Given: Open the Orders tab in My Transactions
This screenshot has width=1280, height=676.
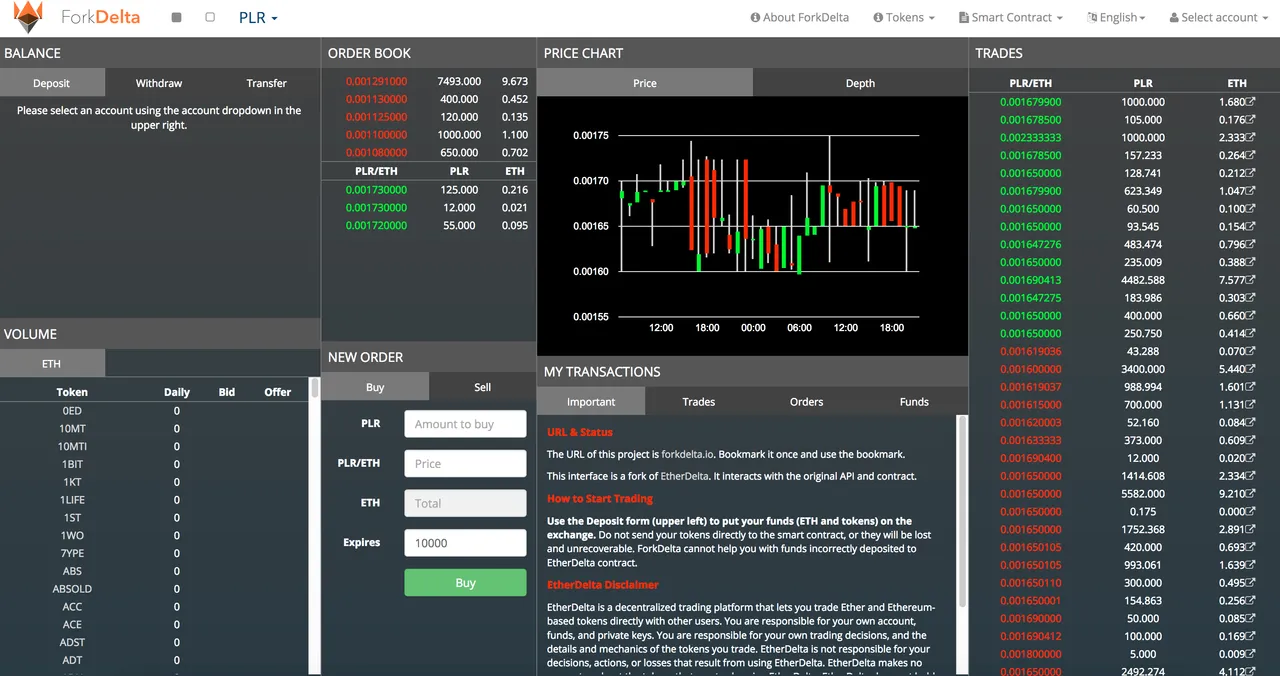Looking at the screenshot, I should coord(806,401).
